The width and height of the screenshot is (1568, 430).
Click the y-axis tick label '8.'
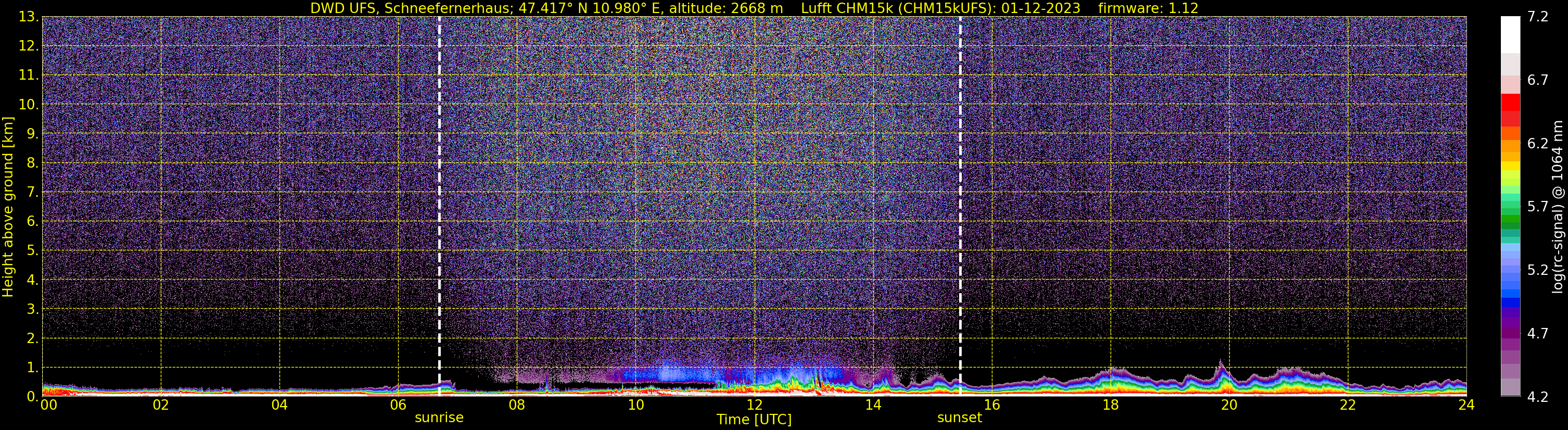coord(32,163)
